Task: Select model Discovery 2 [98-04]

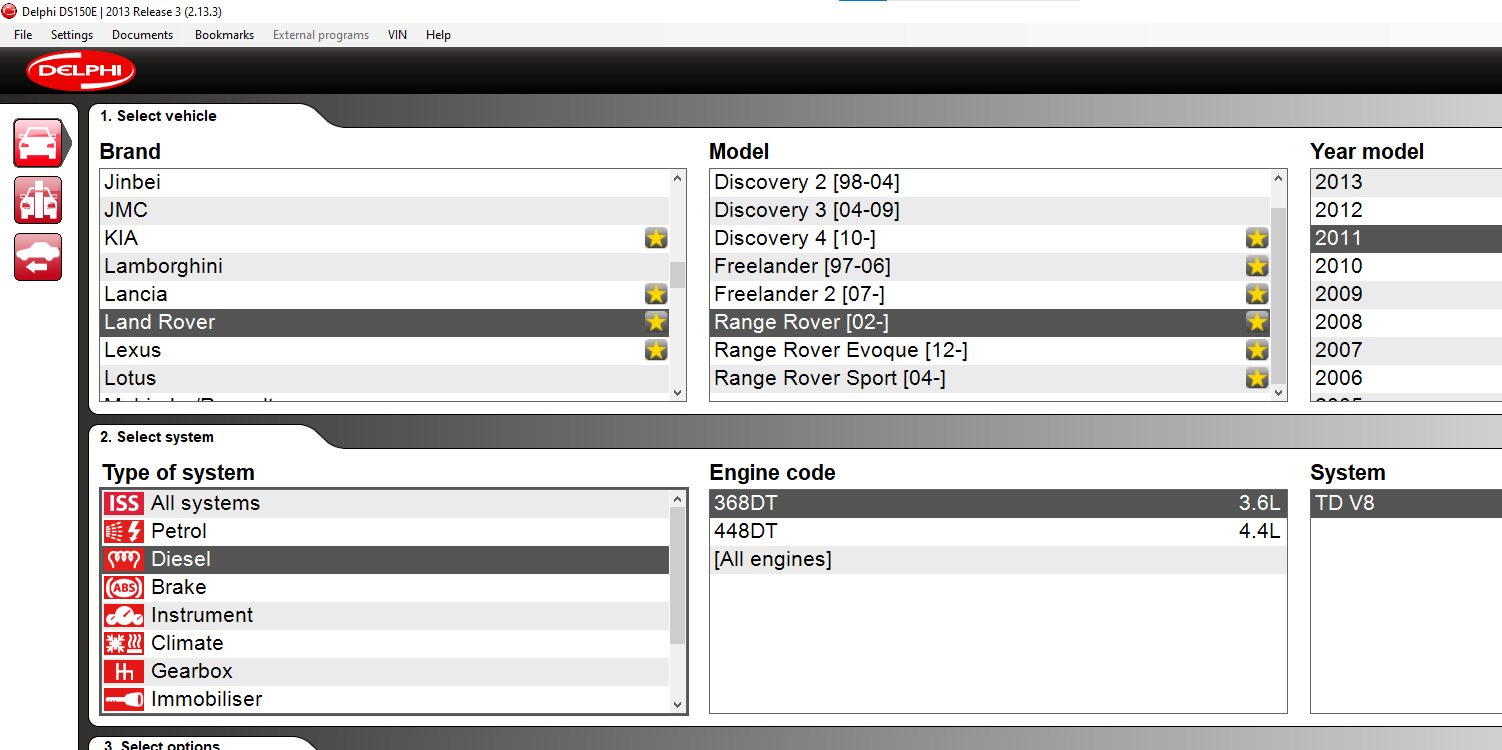Action: tap(990, 182)
